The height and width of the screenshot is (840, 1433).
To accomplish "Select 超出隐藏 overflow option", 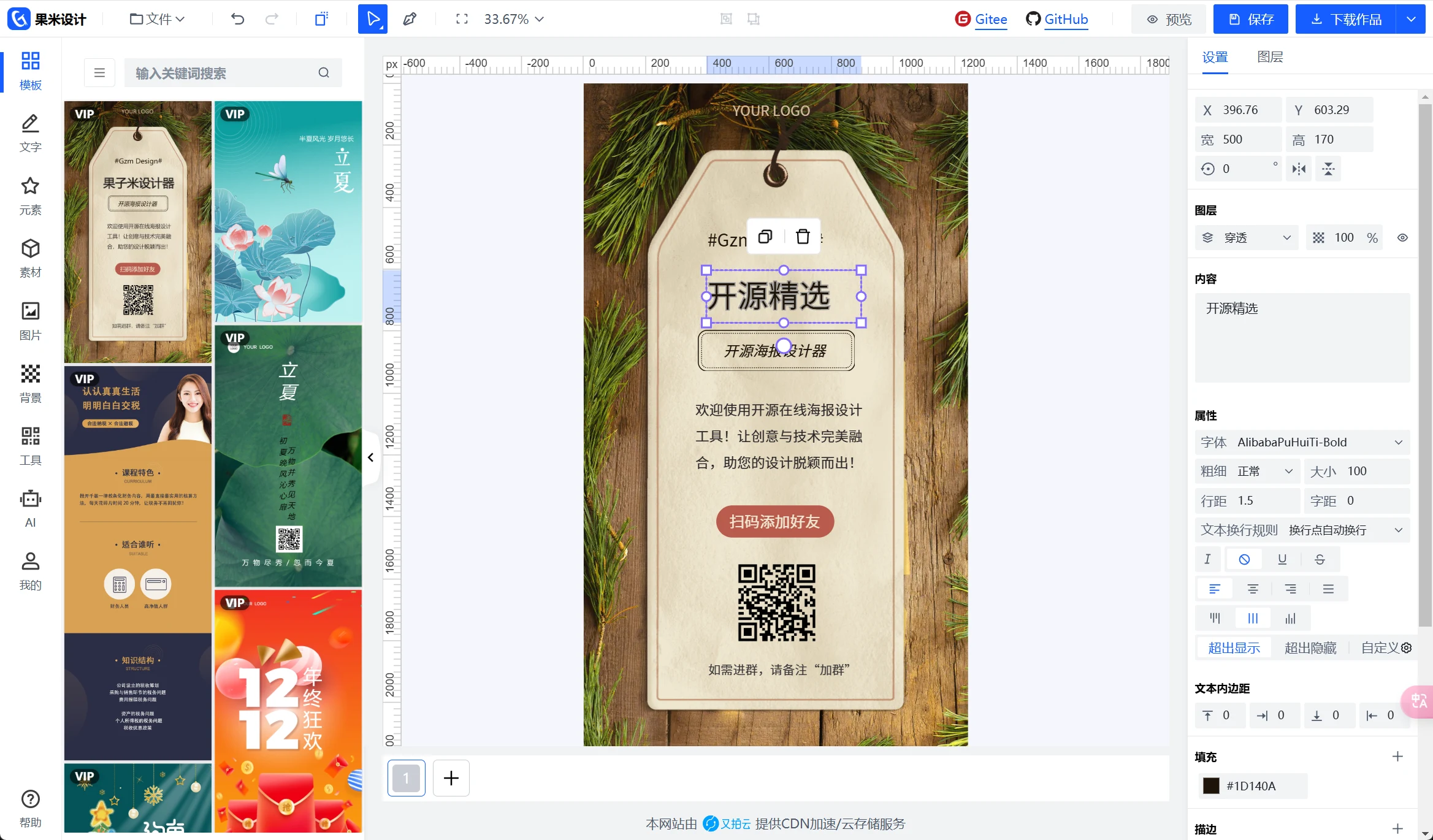I will coord(1311,647).
